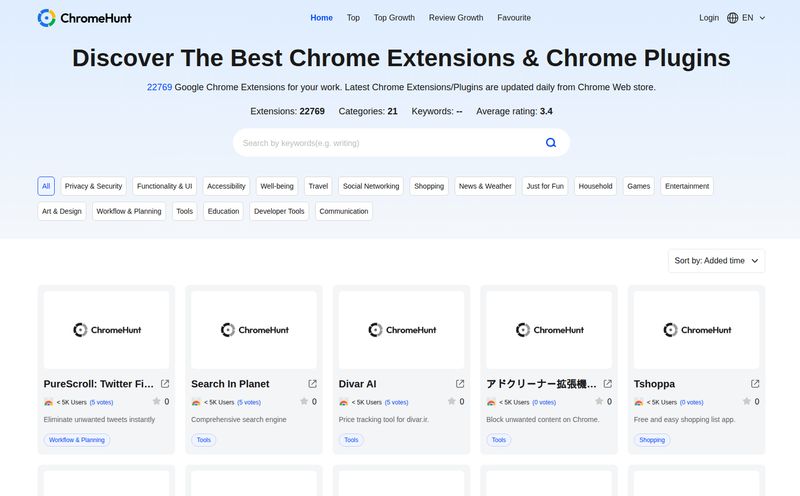Click Tools tag on Divar AI card

(x=351, y=440)
